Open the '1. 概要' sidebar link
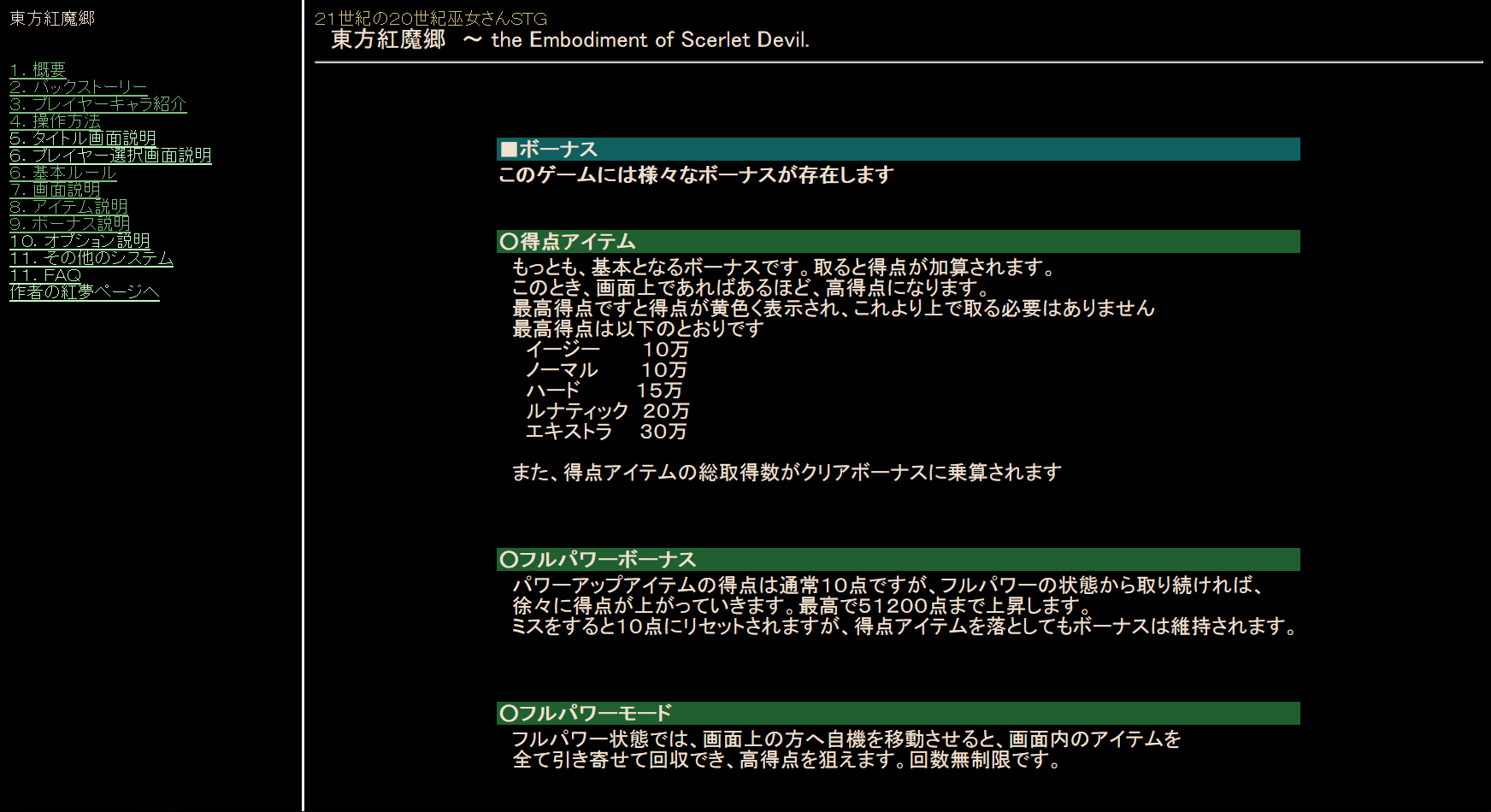This screenshot has width=1491, height=812. [38, 70]
